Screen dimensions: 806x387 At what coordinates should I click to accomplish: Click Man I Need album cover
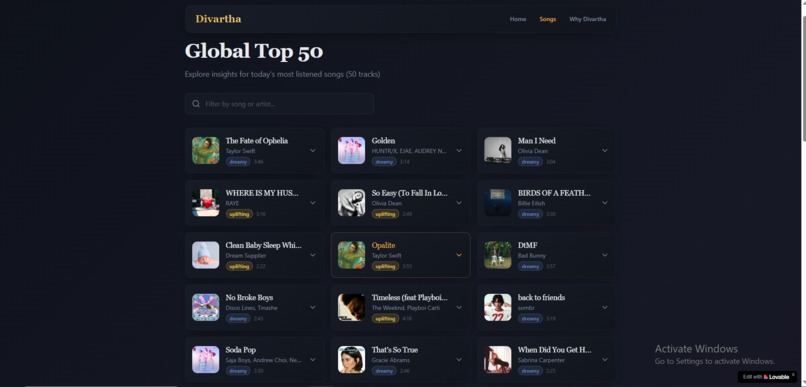[x=498, y=151]
